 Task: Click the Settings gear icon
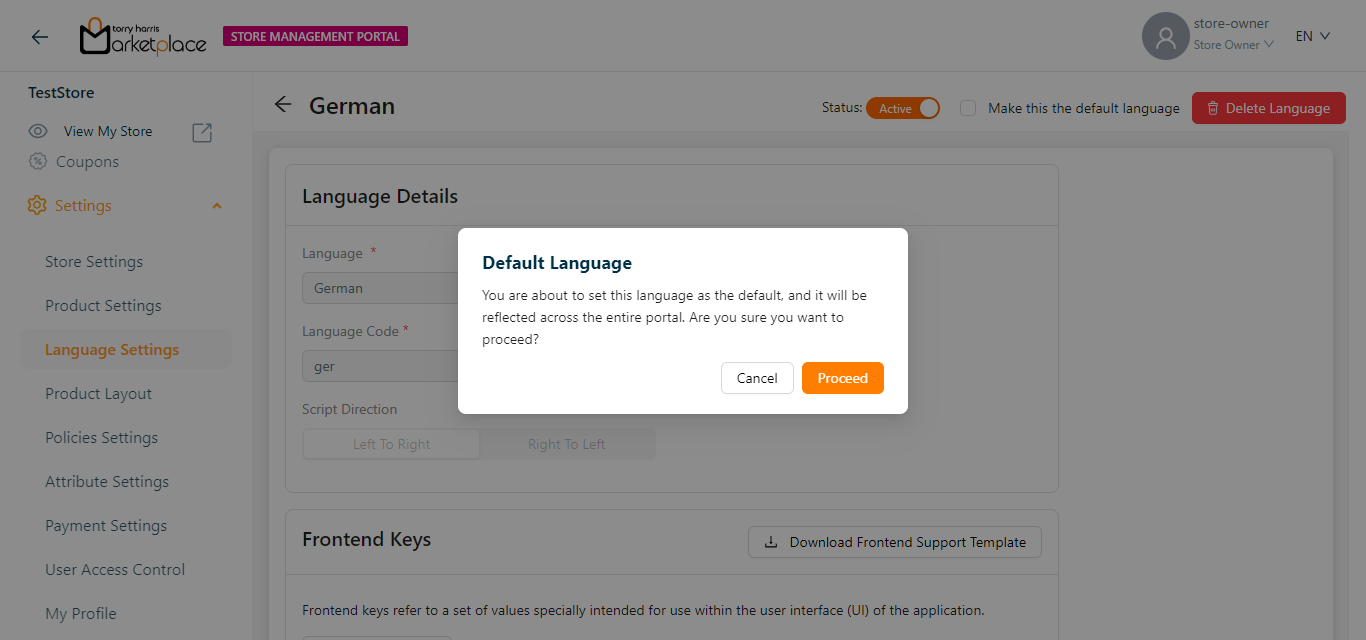pos(37,205)
